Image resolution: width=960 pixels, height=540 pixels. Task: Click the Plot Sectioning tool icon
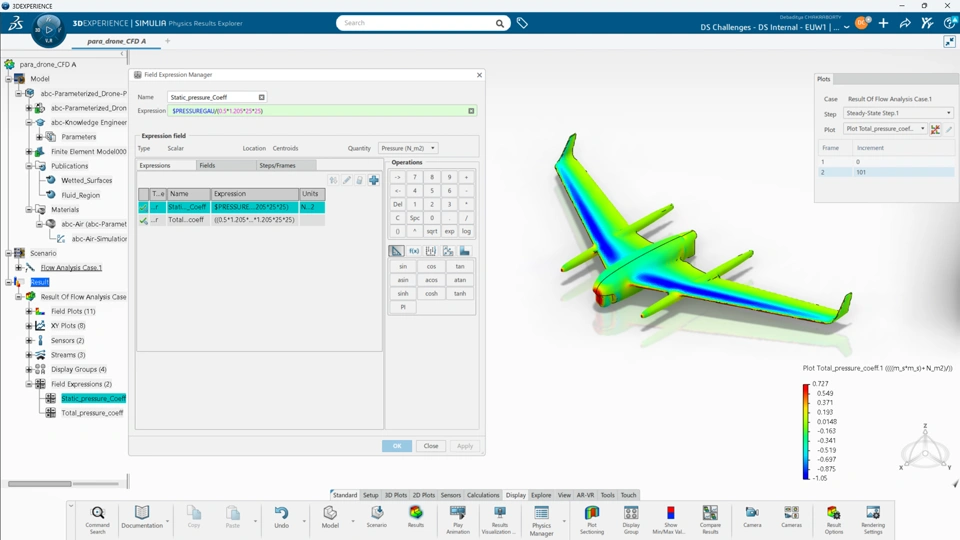[x=591, y=514]
